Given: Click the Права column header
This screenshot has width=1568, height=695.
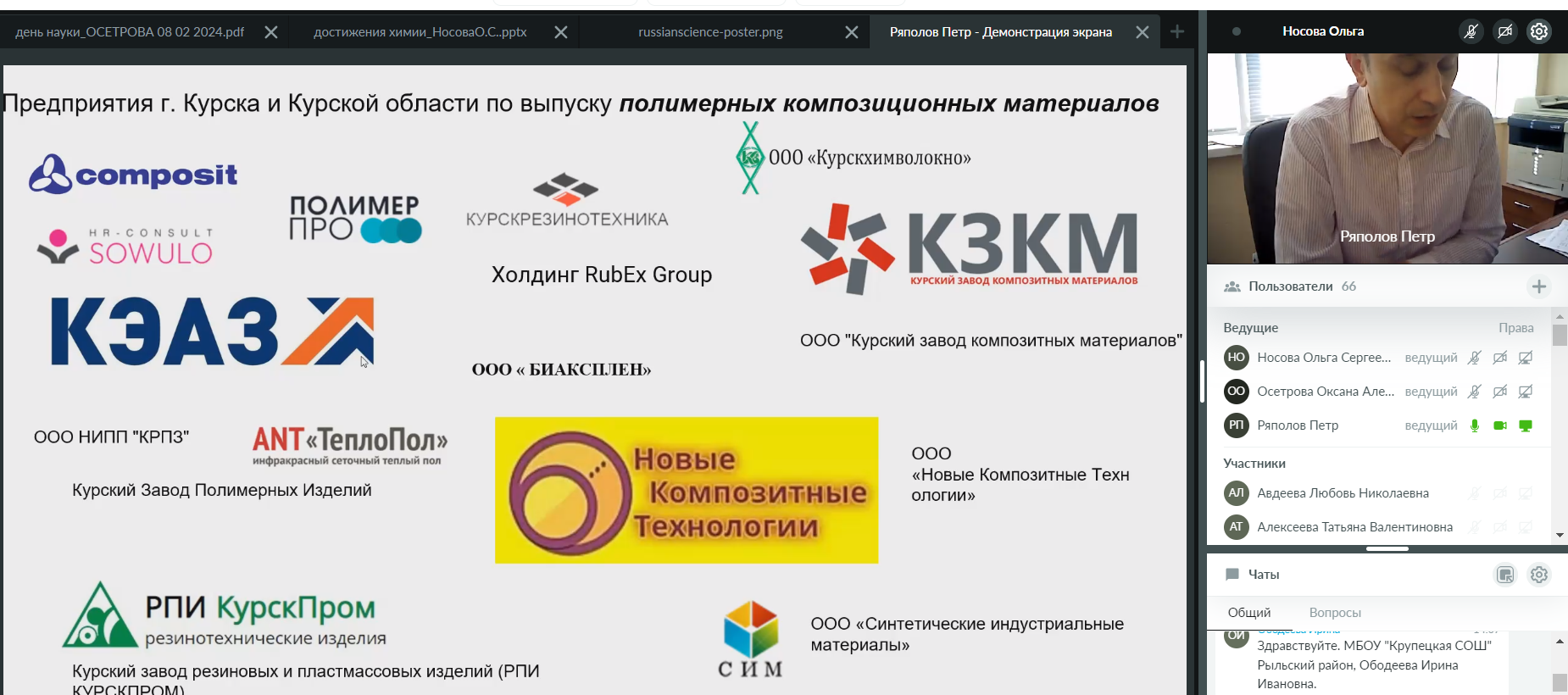Looking at the screenshot, I should (1515, 328).
